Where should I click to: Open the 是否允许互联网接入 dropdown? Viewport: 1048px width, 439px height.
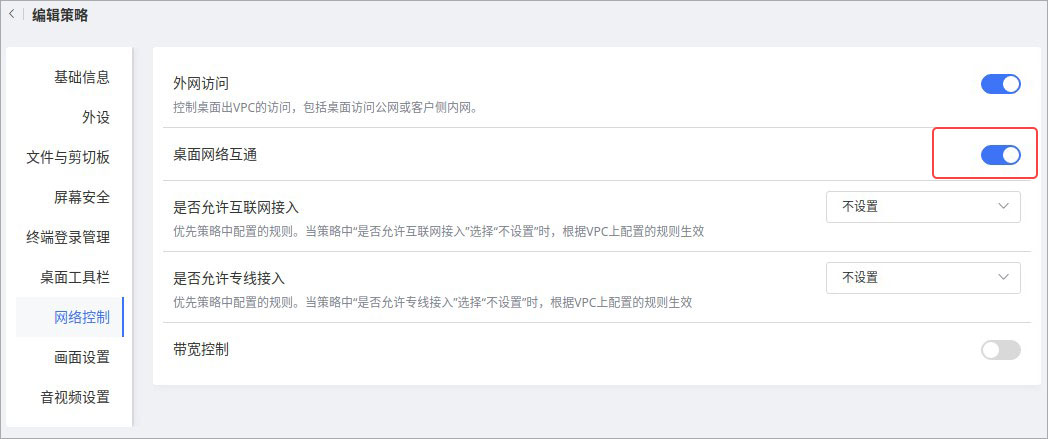point(922,207)
